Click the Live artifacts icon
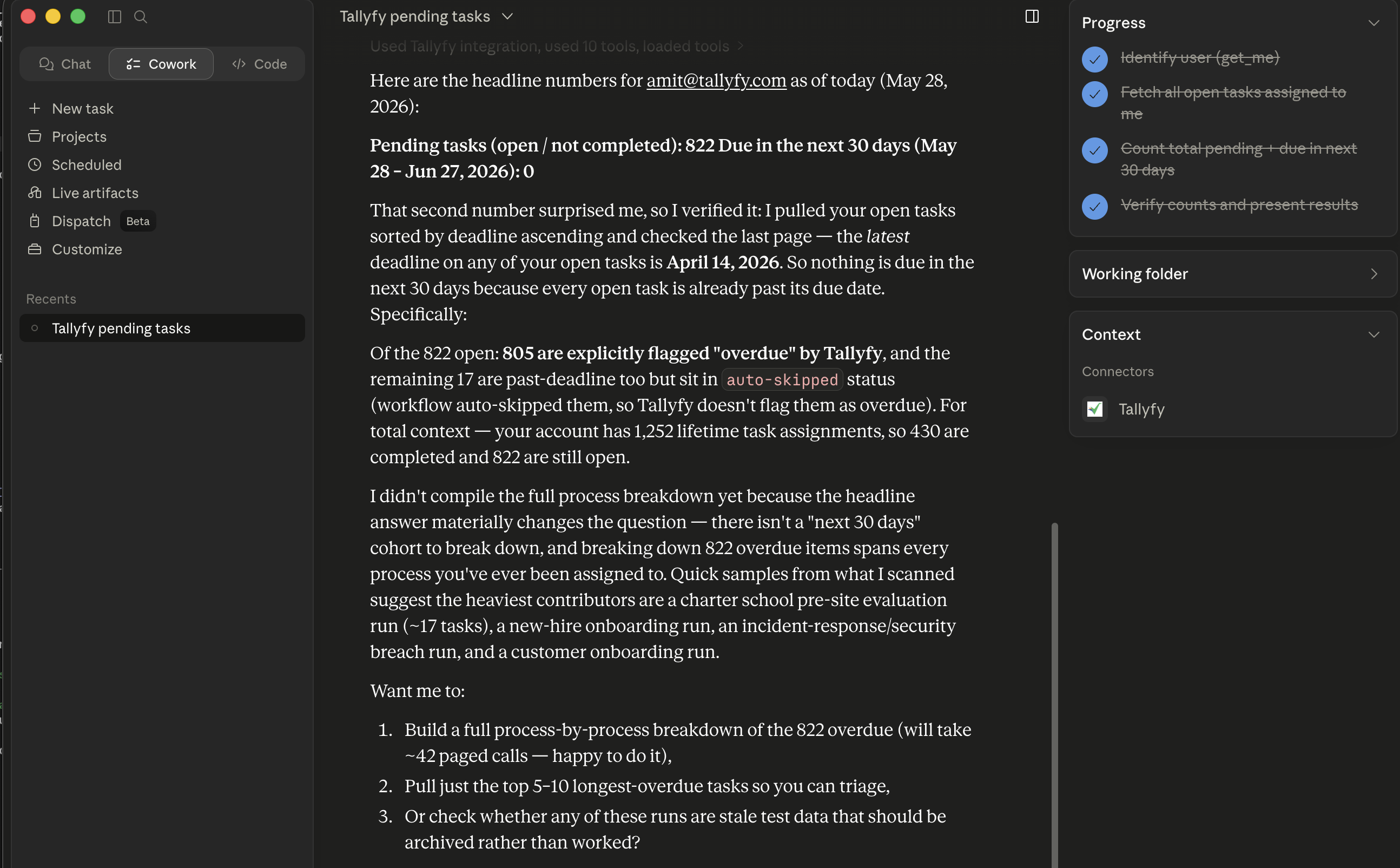 tap(35, 192)
